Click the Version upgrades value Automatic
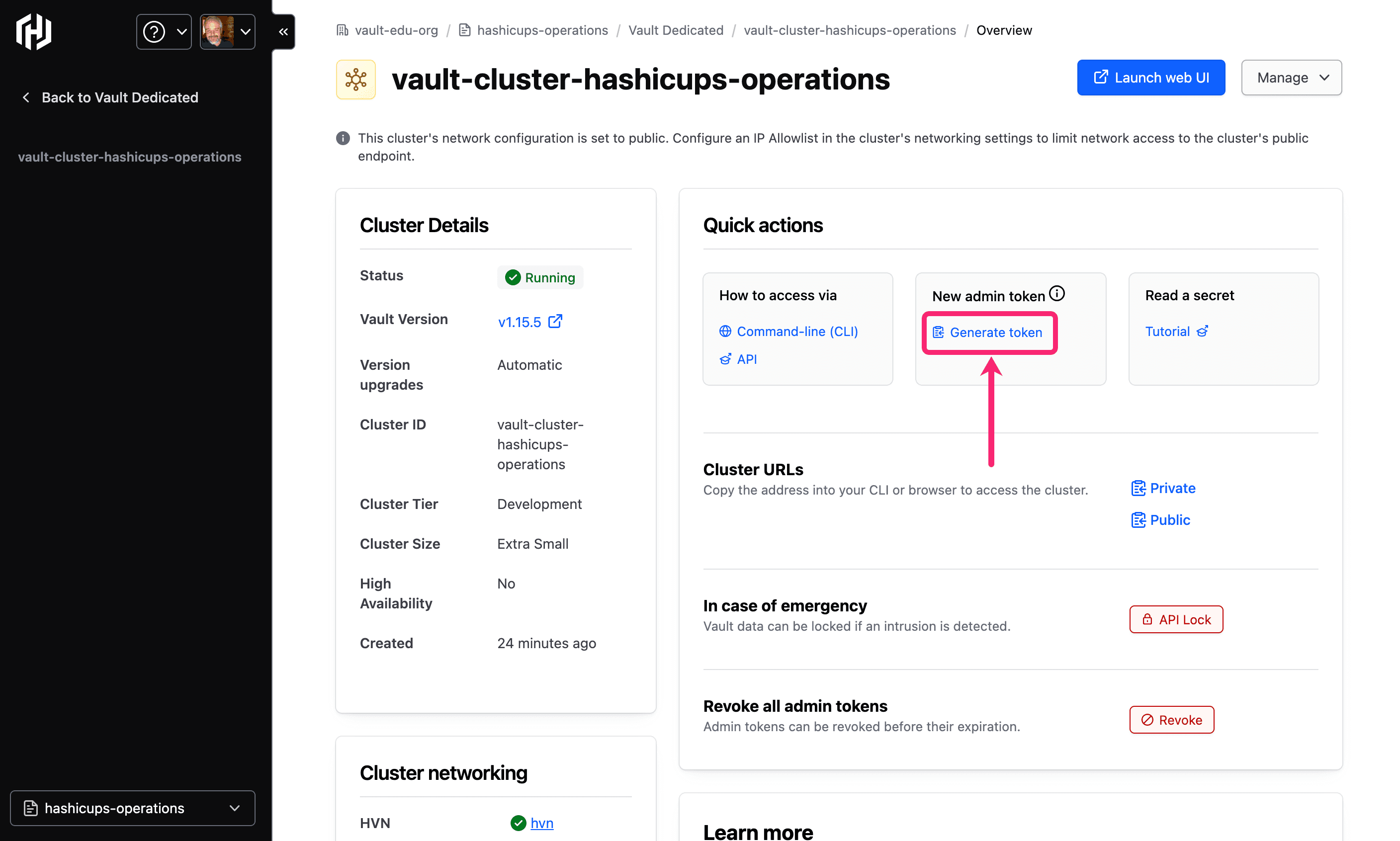This screenshot has height=841, width=1400. [x=529, y=365]
